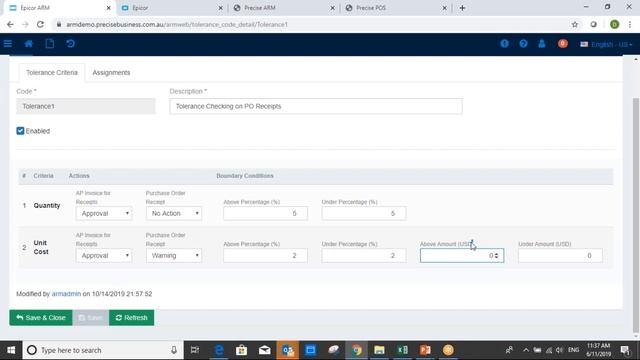Screen dimensions: 640x360
Task: Open the Assignments tab
Action: click(x=111, y=73)
